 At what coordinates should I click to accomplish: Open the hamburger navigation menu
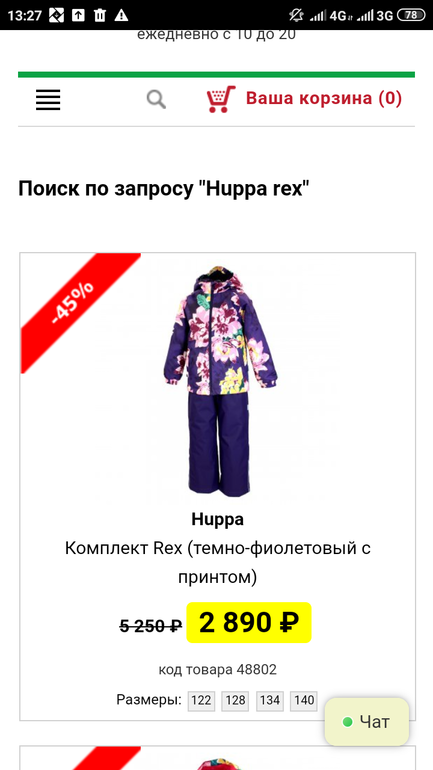48,100
